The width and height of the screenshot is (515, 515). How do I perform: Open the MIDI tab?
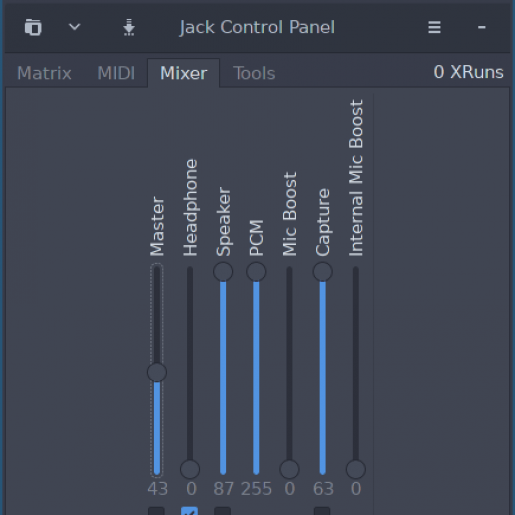click(x=116, y=73)
